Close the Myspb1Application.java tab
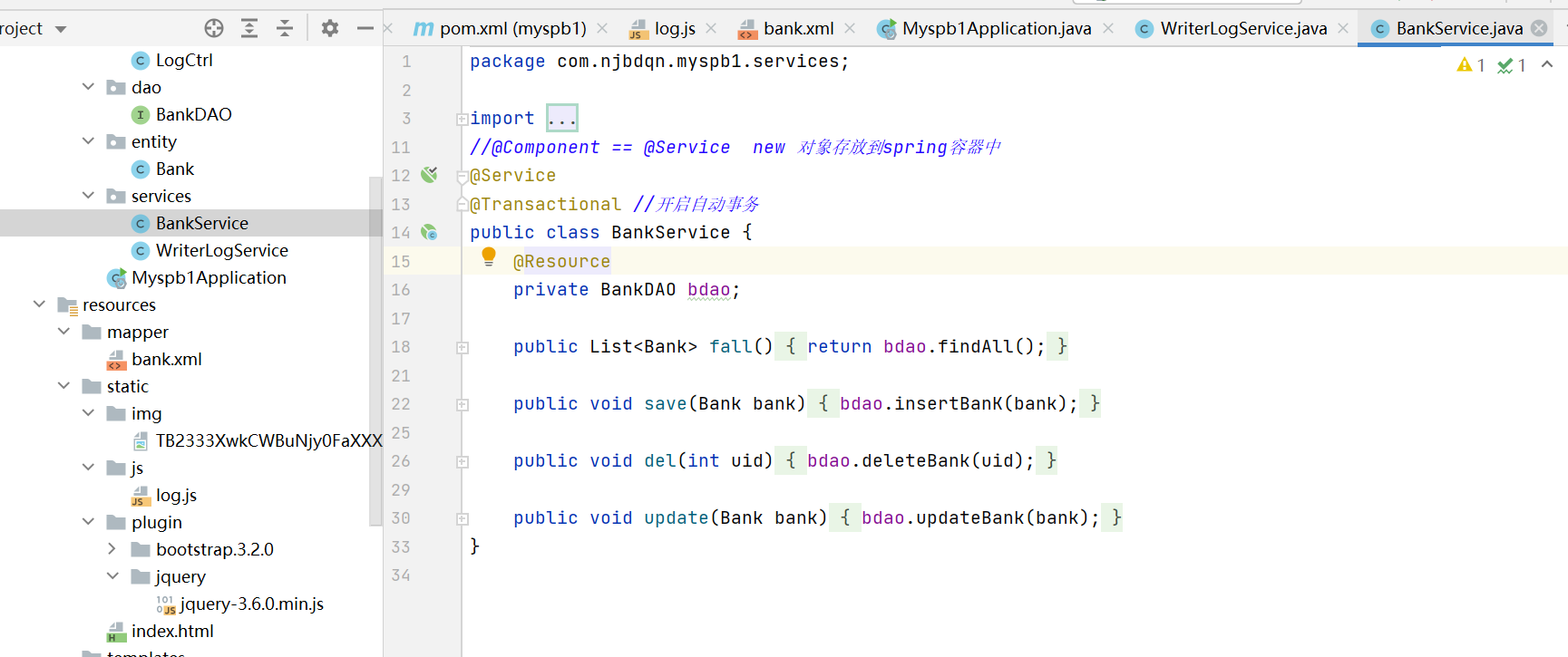Image resolution: width=1568 pixels, height=657 pixels. [x=1108, y=28]
